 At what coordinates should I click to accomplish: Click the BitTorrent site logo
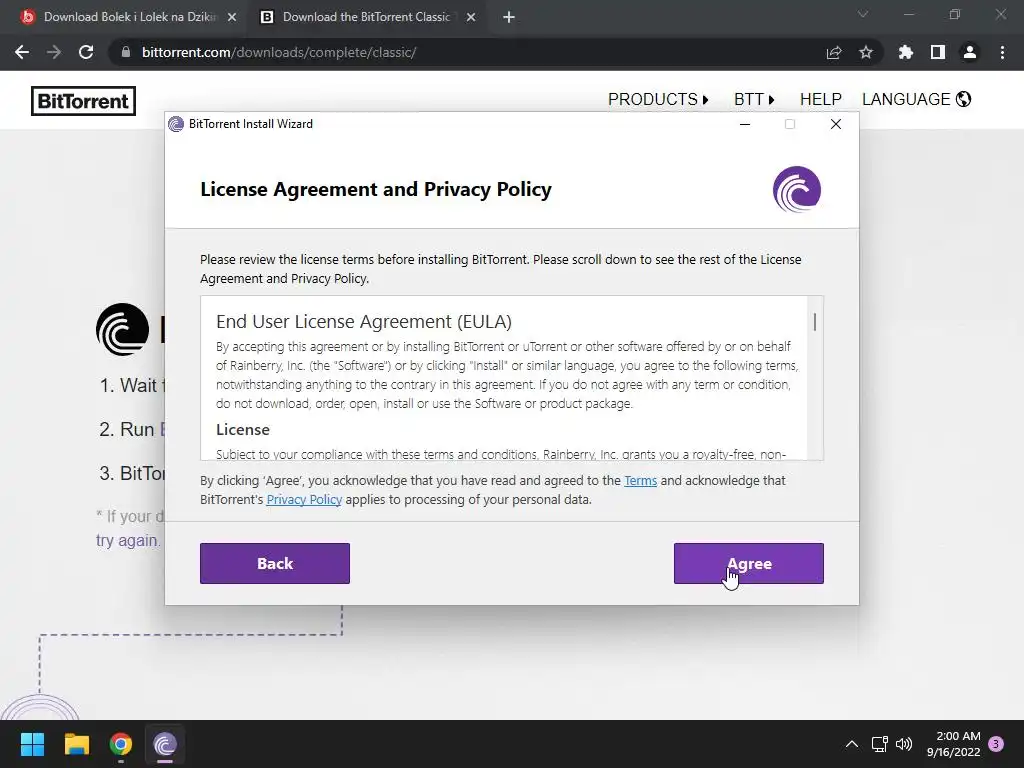click(84, 101)
